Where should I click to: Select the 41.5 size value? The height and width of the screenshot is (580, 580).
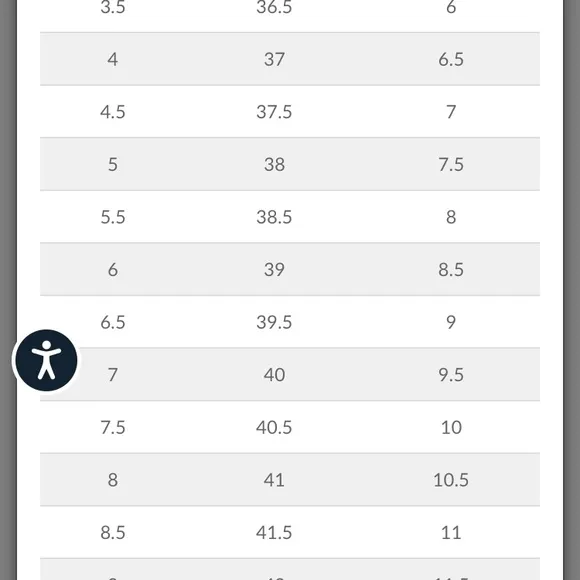[274, 532]
